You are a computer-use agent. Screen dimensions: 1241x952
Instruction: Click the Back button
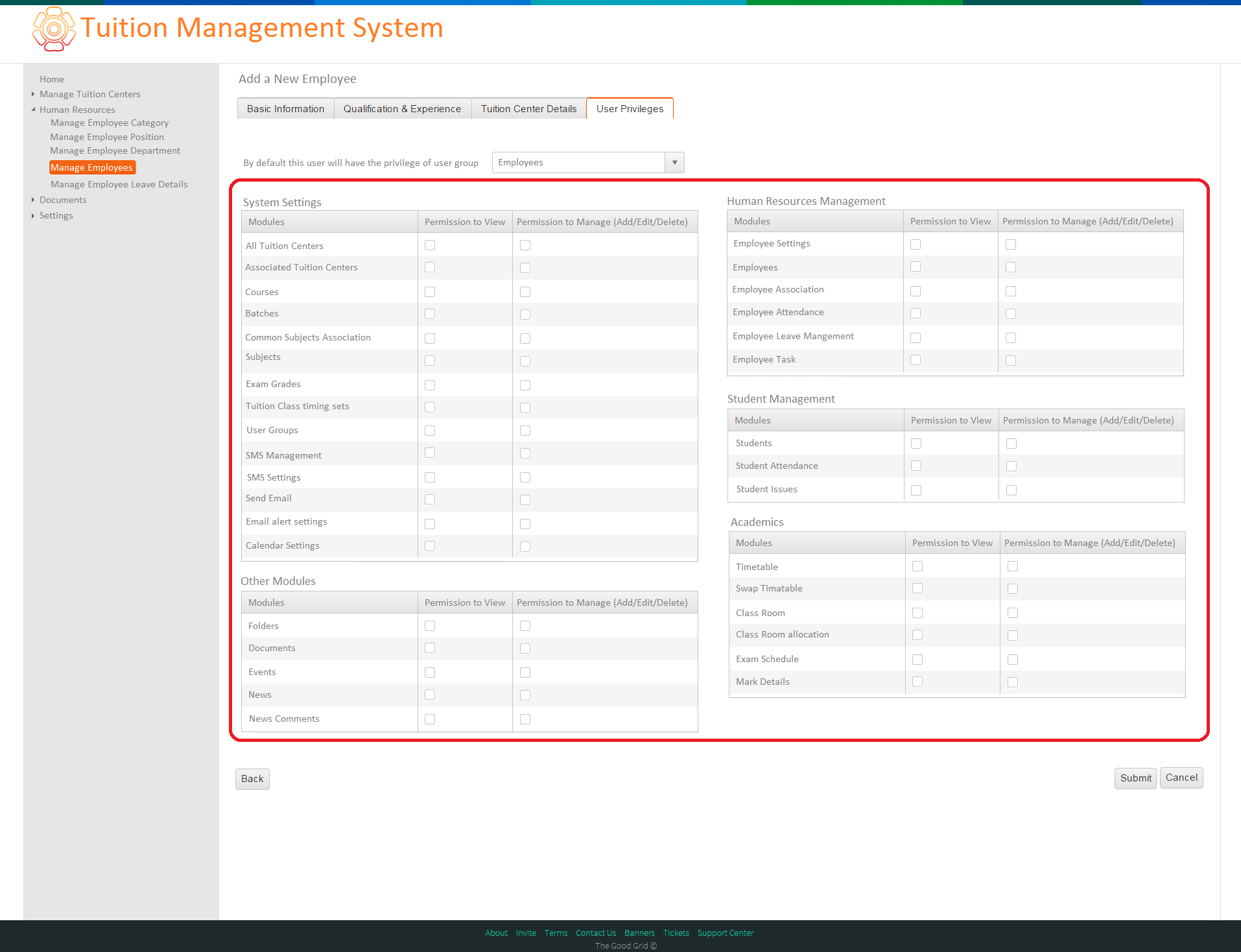[x=252, y=779]
